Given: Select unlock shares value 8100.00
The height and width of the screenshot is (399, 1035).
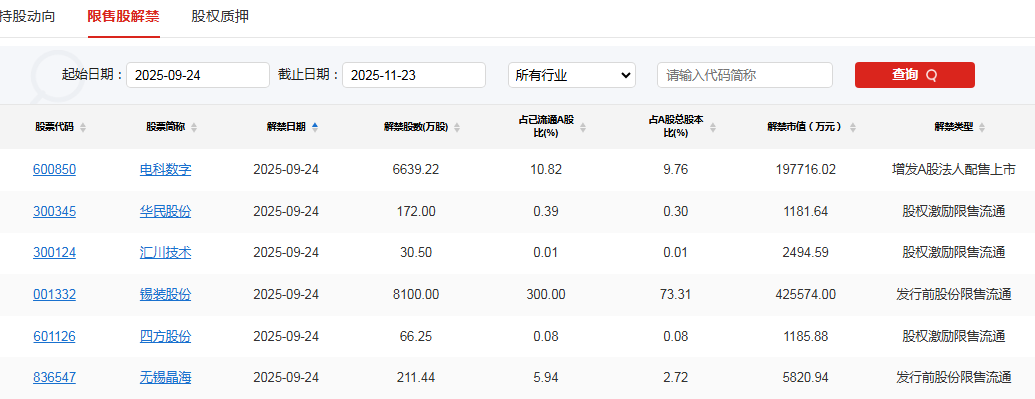Looking at the screenshot, I should click(x=415, y=295).
